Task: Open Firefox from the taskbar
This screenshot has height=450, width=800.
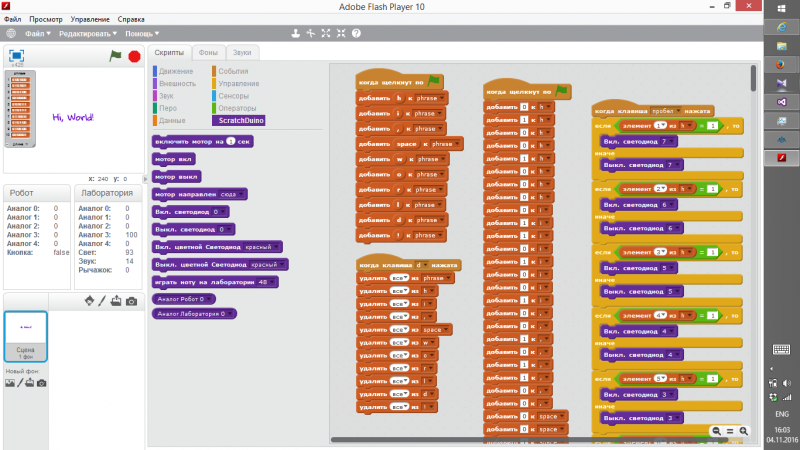Action: pos(781,64)
